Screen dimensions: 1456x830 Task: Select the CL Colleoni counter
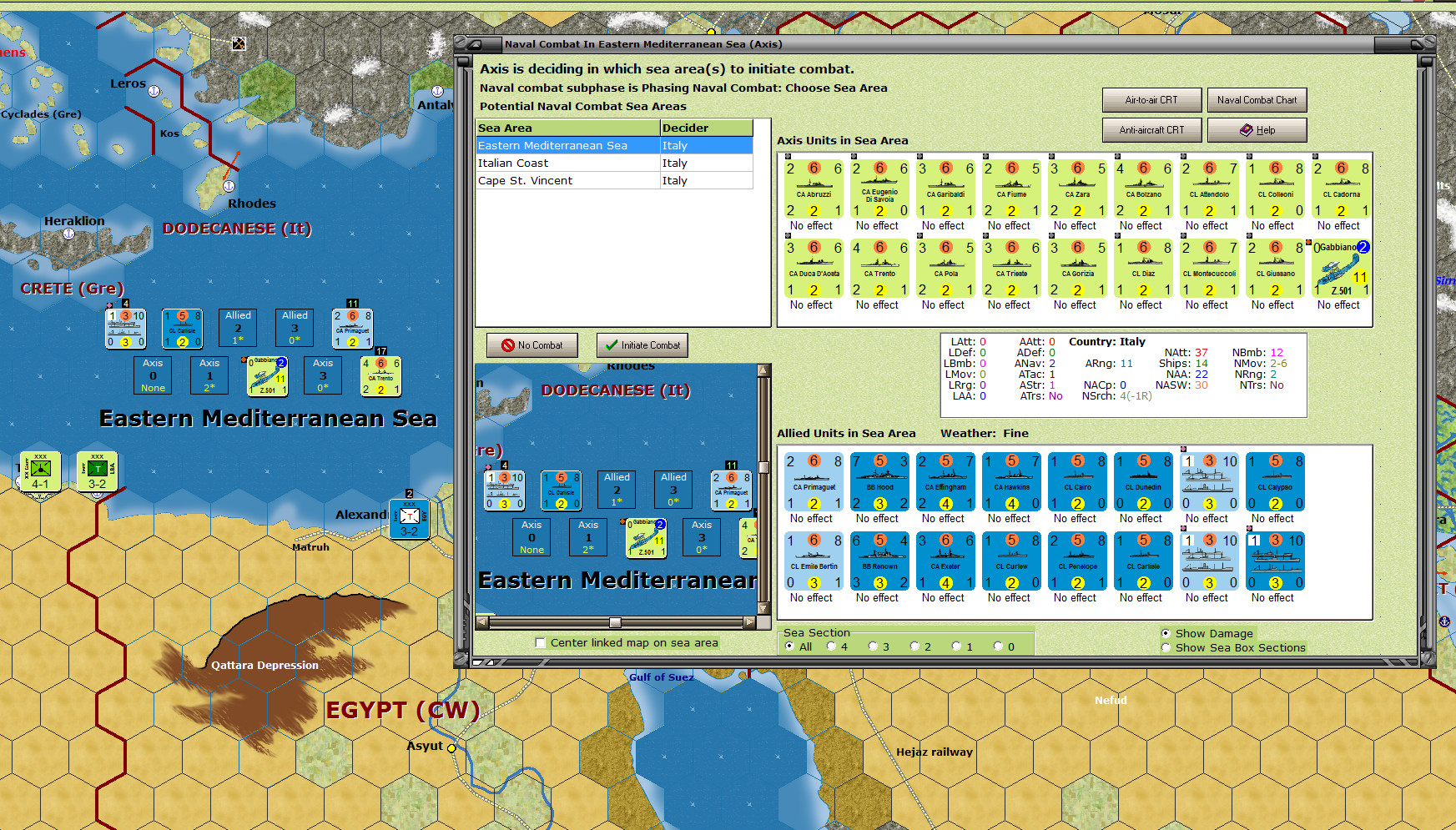tap(1275, 189)
